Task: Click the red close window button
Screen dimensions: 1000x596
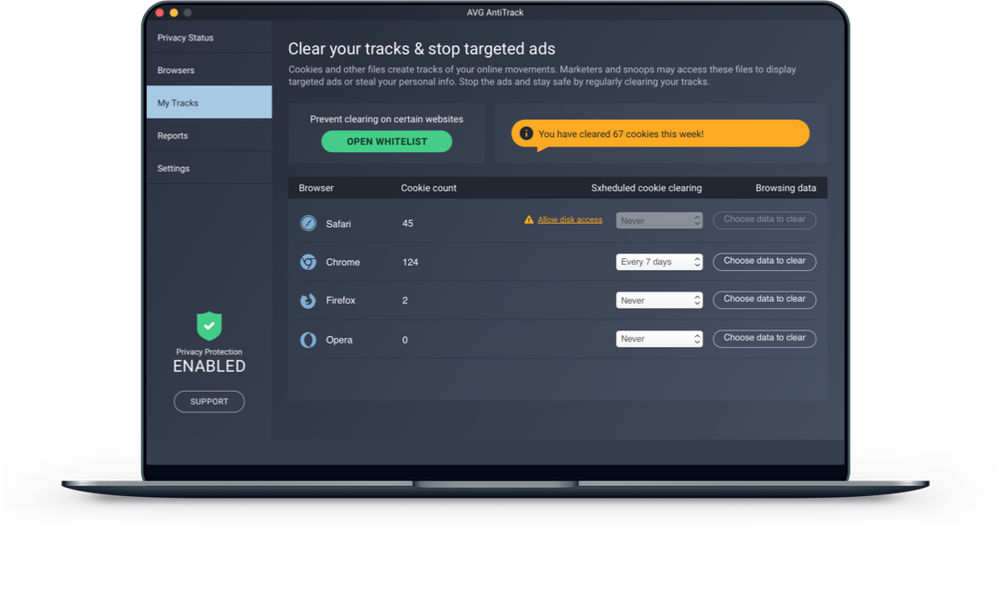Action: pyautogui.click(x=159, y=12)
